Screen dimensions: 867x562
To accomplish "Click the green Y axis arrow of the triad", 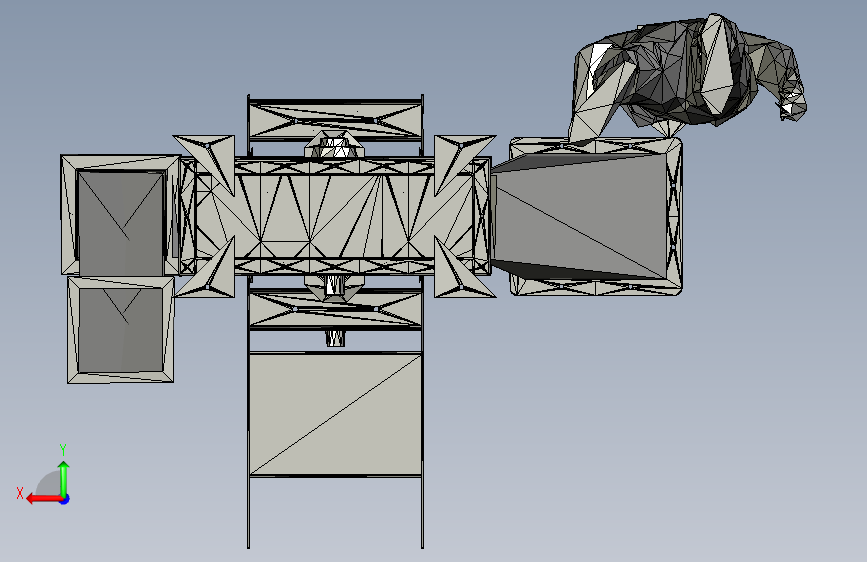I will pyautogui.click(x=64, y=478).
